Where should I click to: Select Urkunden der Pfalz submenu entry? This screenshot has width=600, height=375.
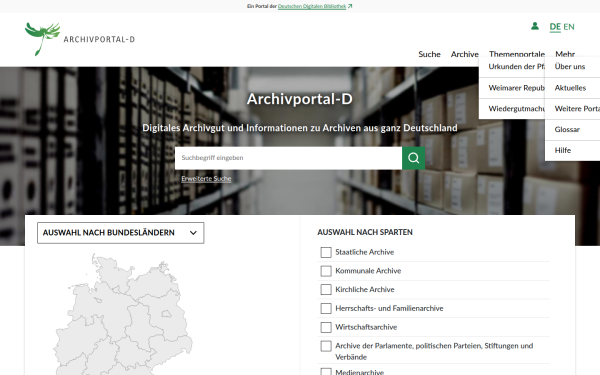point(512,67)
